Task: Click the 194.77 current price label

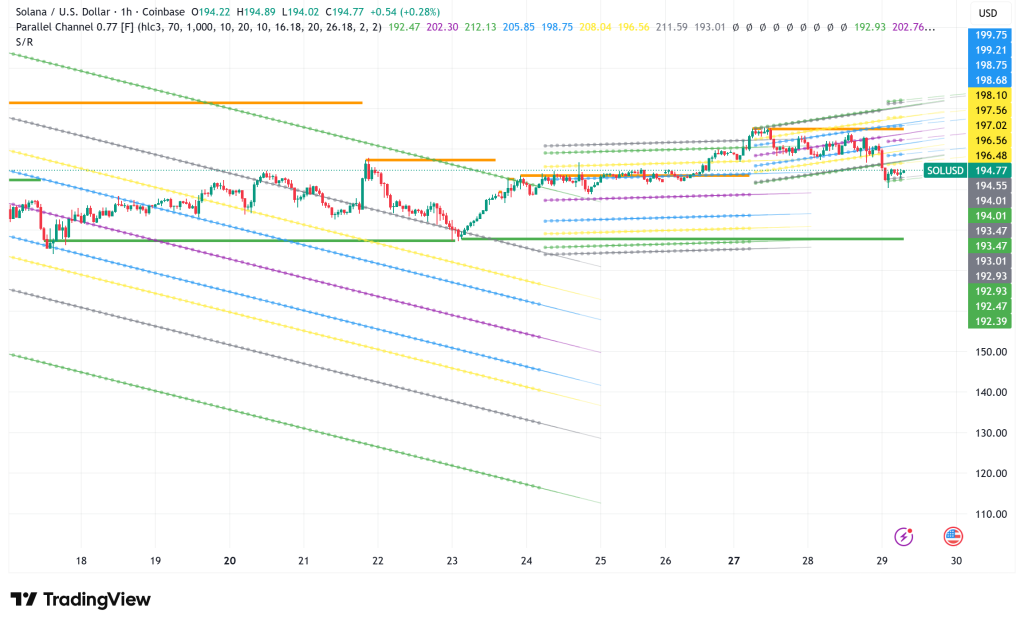Action: tap(990, 171)
